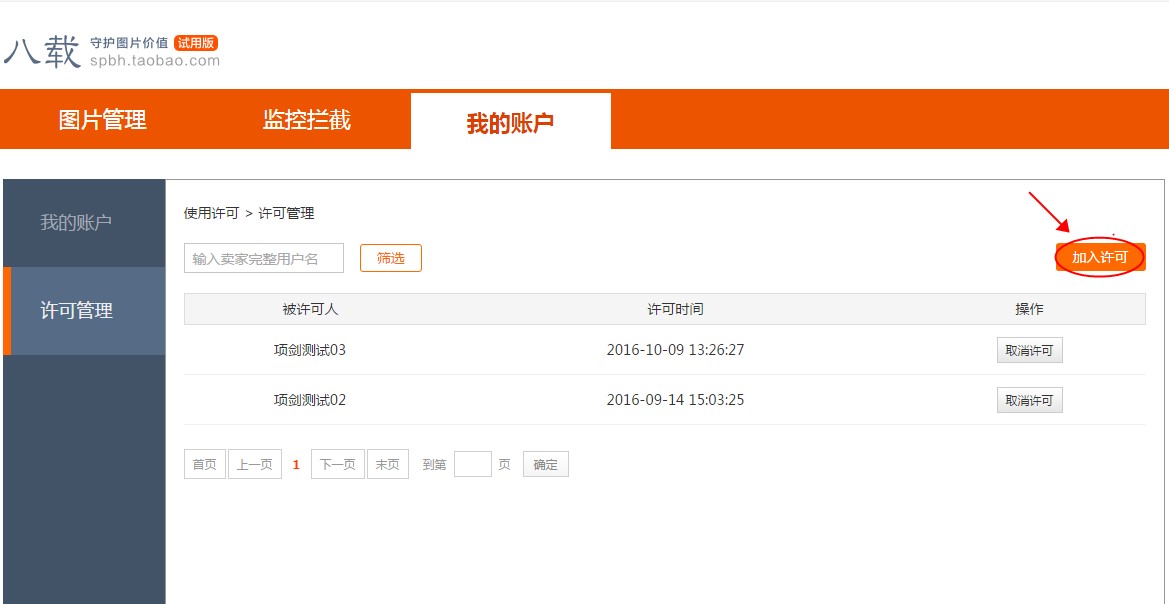Click the 下一页 pagination button
Image resolution: width=1169 pixels, height=604 pixels.
click(x=337, y=463)
